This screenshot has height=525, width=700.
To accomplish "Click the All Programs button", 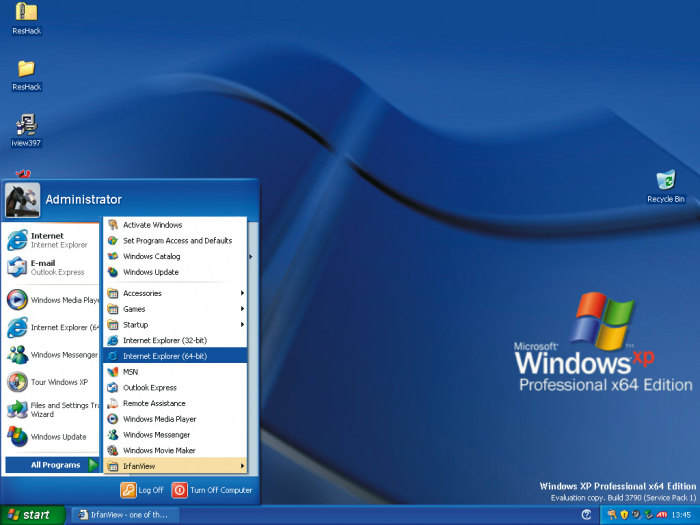I will pyautogui.click(x=52, y=465).
